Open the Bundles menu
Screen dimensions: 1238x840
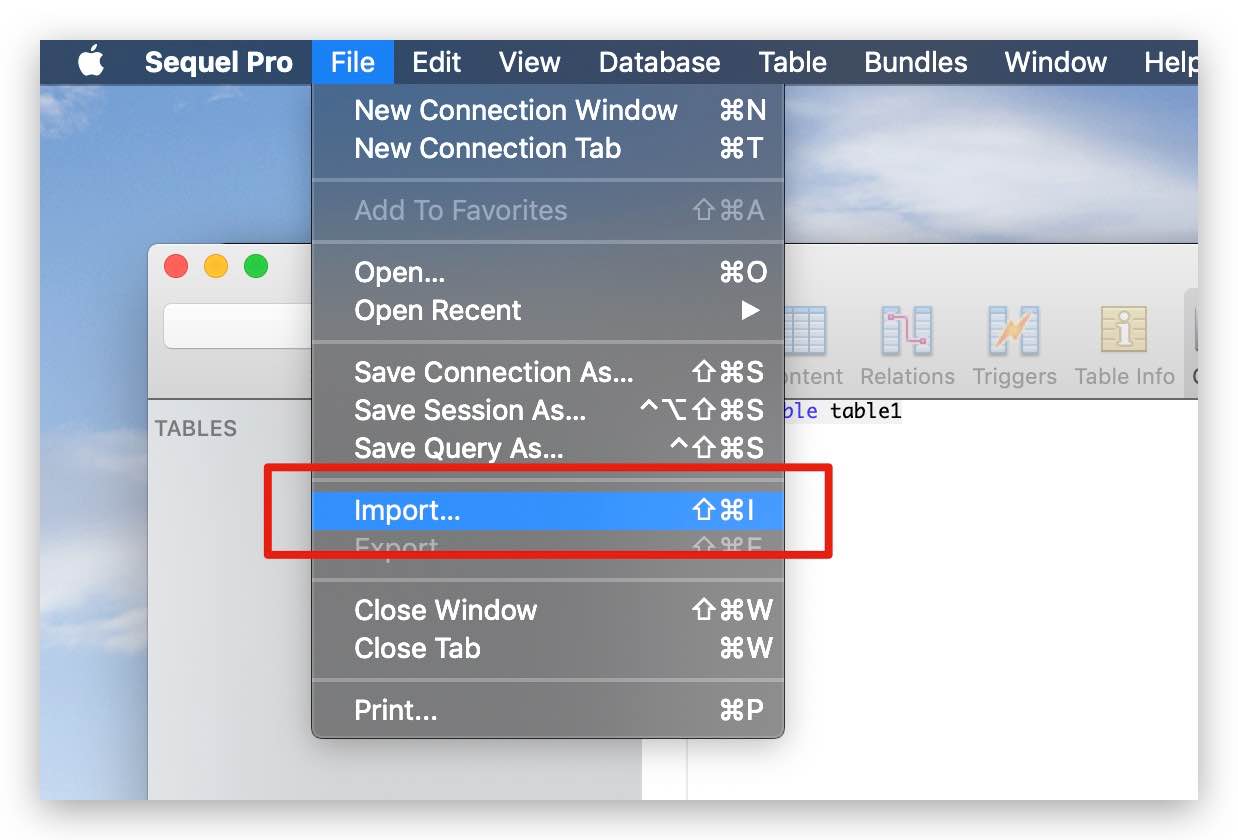pos(915,62)
